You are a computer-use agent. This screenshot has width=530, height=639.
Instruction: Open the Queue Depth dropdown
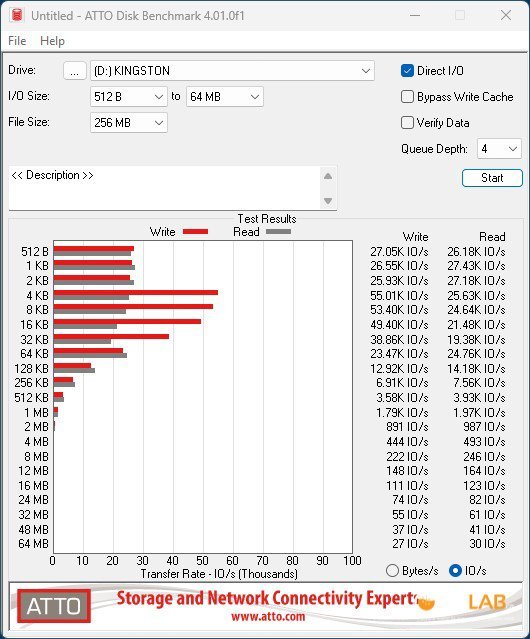499,149
